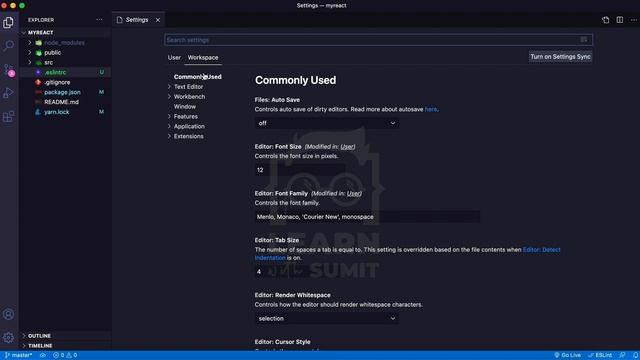640x360 pixels.
Task: Click the Go Live status button
Action: coord(567,355)
